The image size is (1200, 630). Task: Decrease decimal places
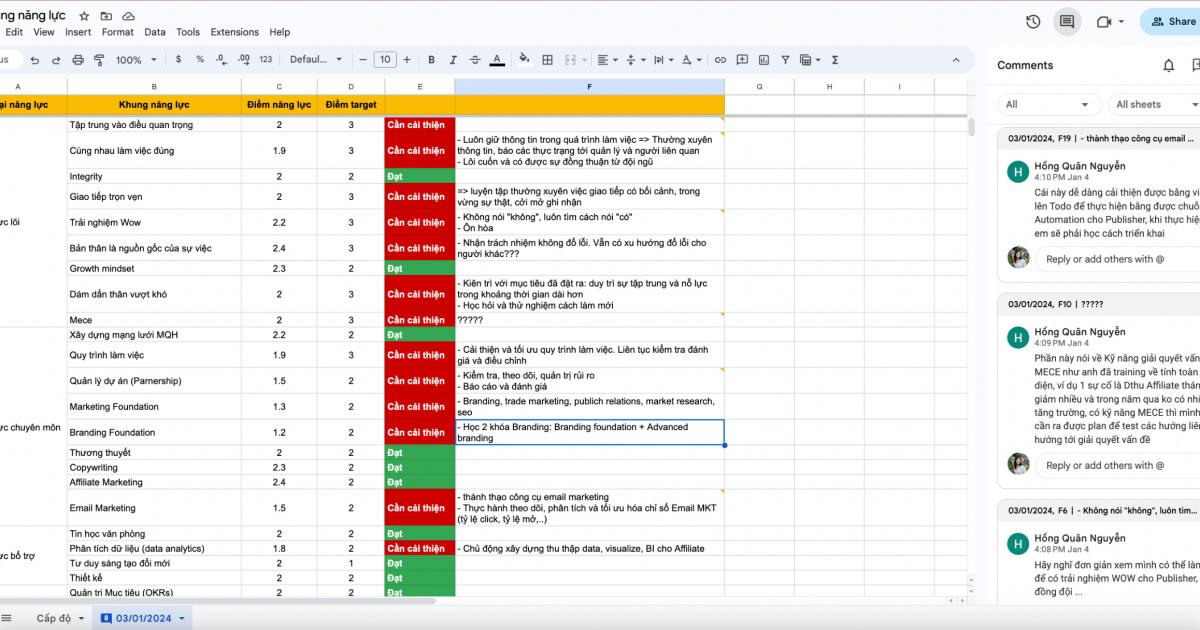point(221,60)
